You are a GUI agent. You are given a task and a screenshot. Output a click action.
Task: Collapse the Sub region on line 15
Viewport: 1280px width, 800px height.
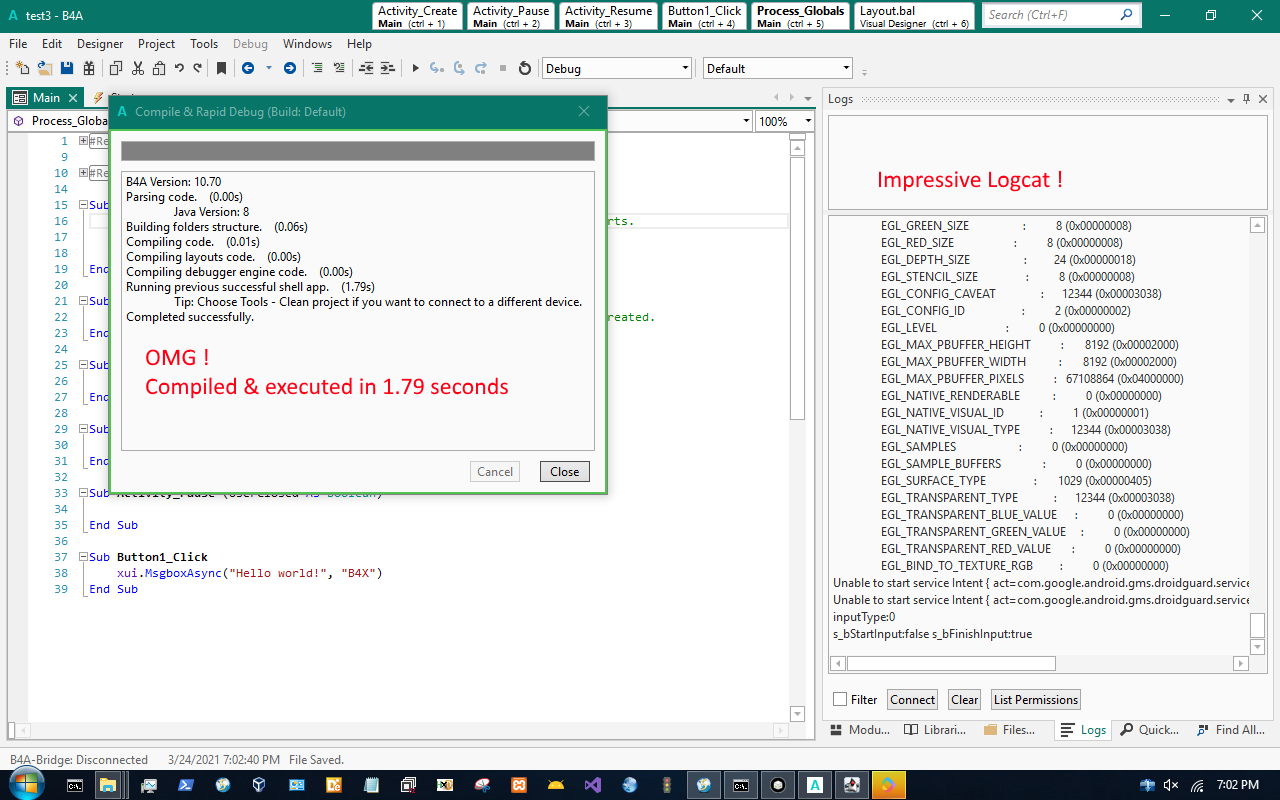pyautogui.click(x=84, y=205)
